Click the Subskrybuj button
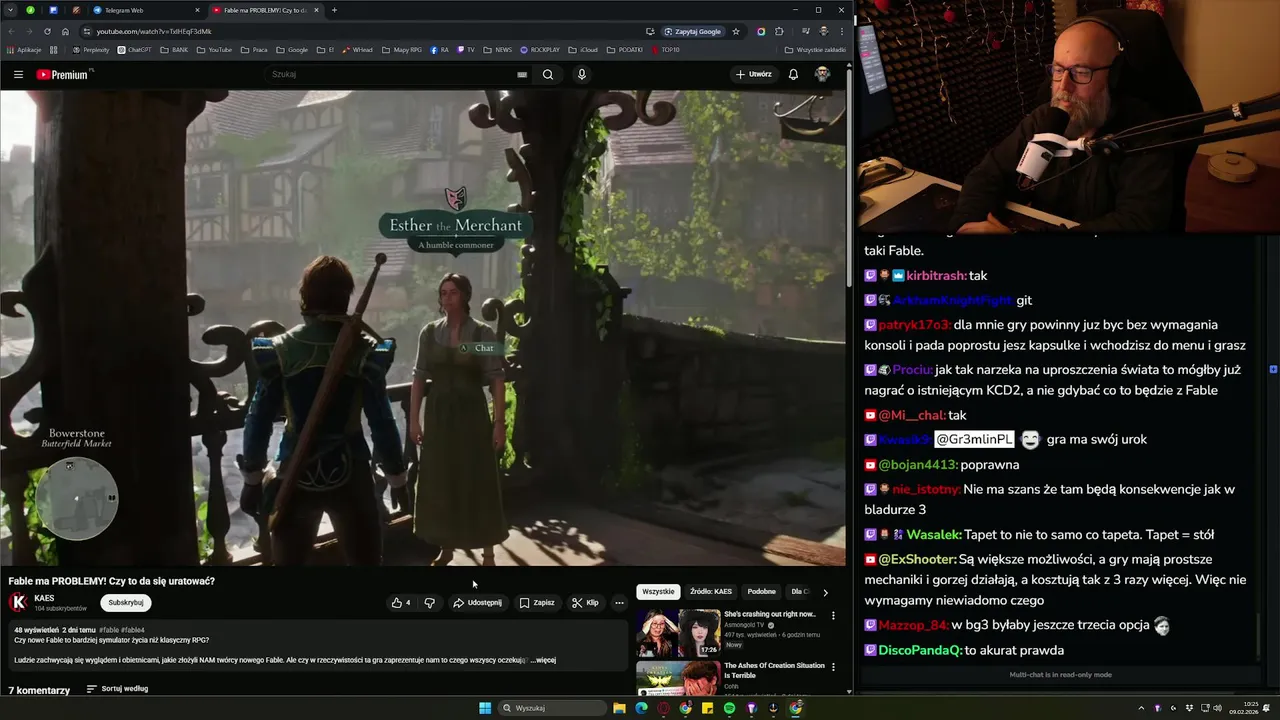 (126, 603)
